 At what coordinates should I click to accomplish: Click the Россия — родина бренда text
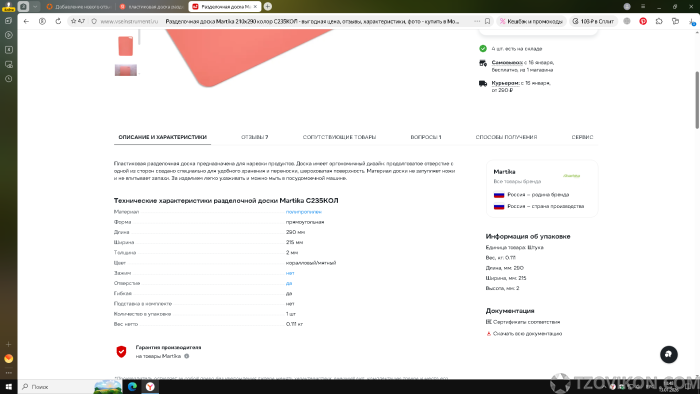coord(538,195)
